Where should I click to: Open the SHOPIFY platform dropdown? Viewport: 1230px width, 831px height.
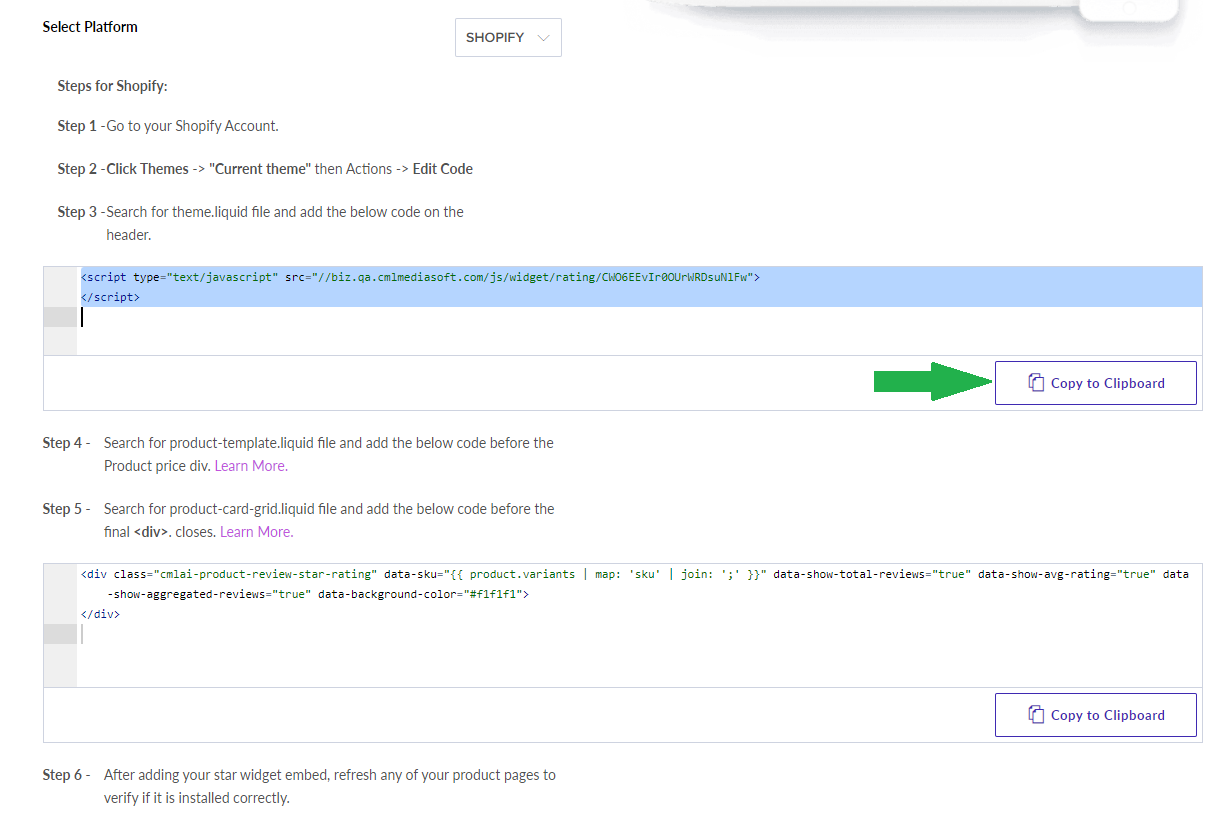coord(508,37)
